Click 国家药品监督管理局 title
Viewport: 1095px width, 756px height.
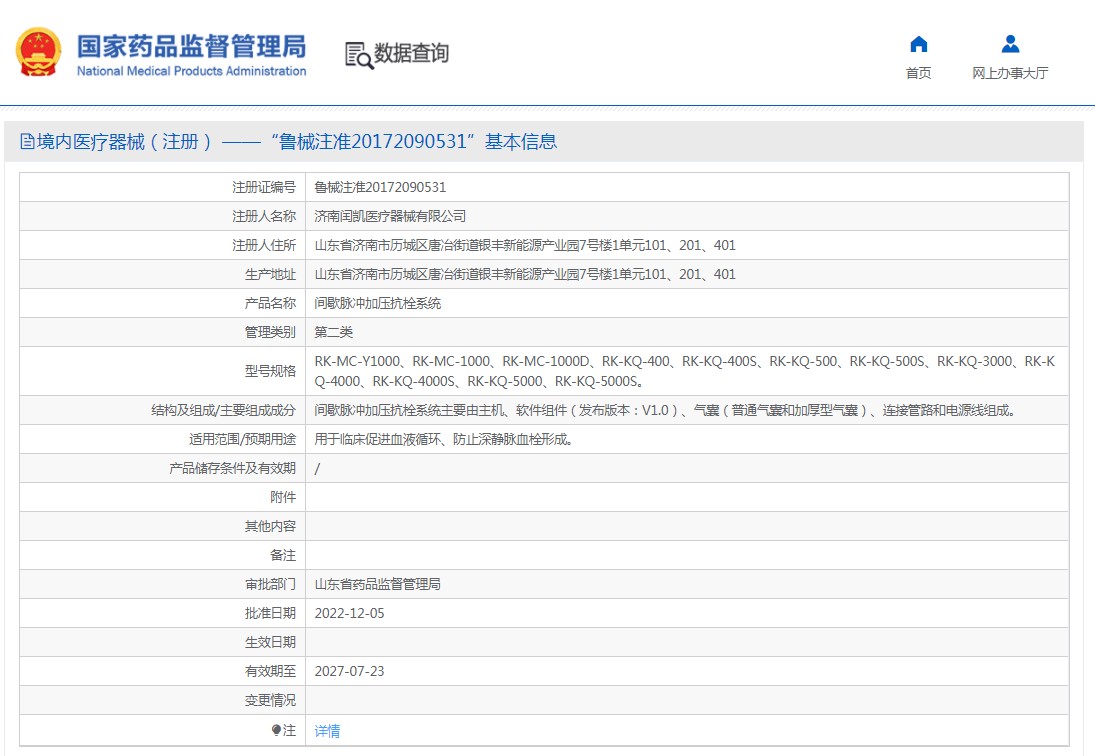tap(191, 46)
